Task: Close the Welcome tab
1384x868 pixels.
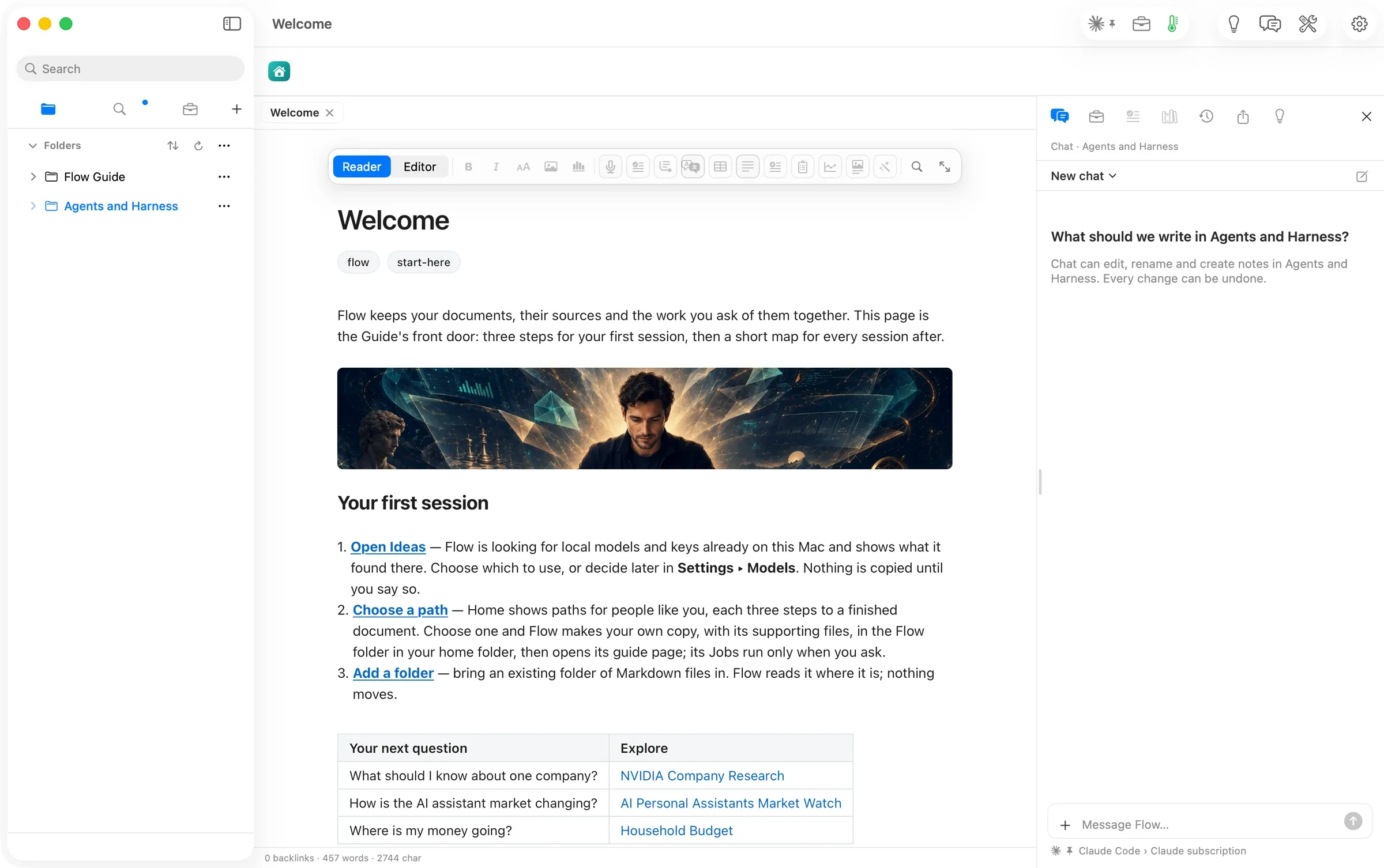Action: pyautogui.click(x=329, y=113)
